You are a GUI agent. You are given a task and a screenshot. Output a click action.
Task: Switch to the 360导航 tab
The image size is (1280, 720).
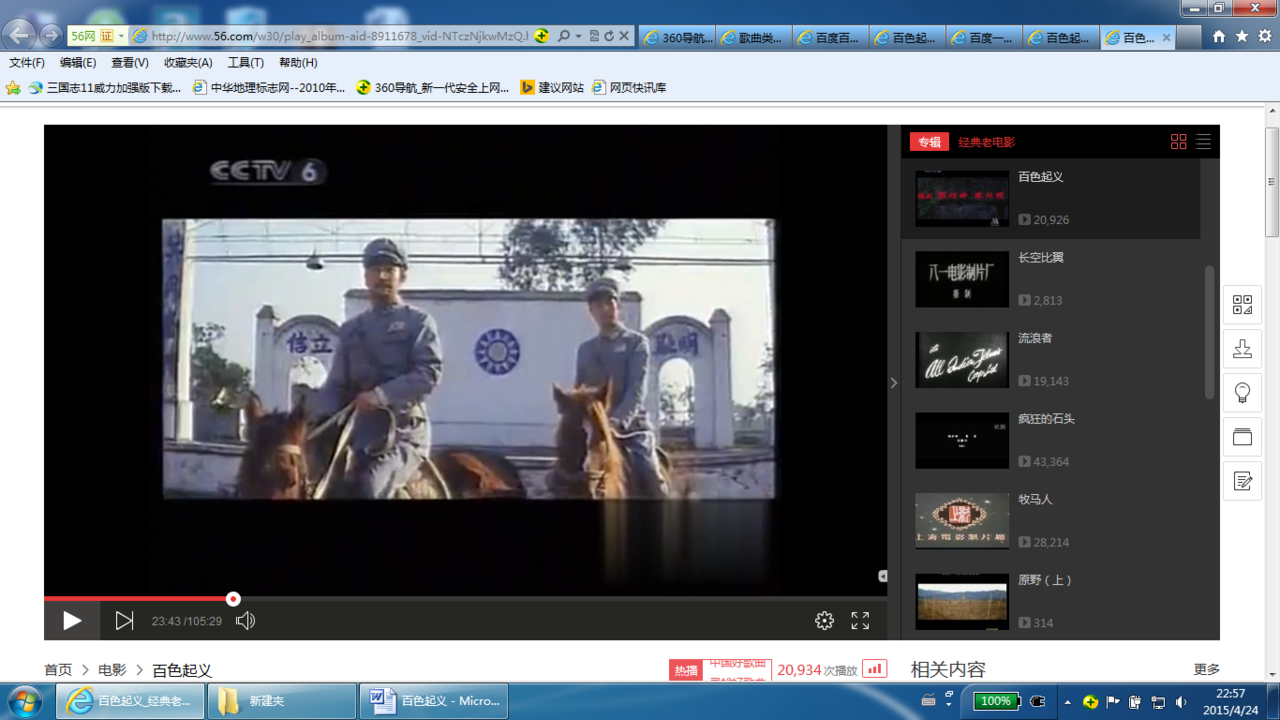677,38
